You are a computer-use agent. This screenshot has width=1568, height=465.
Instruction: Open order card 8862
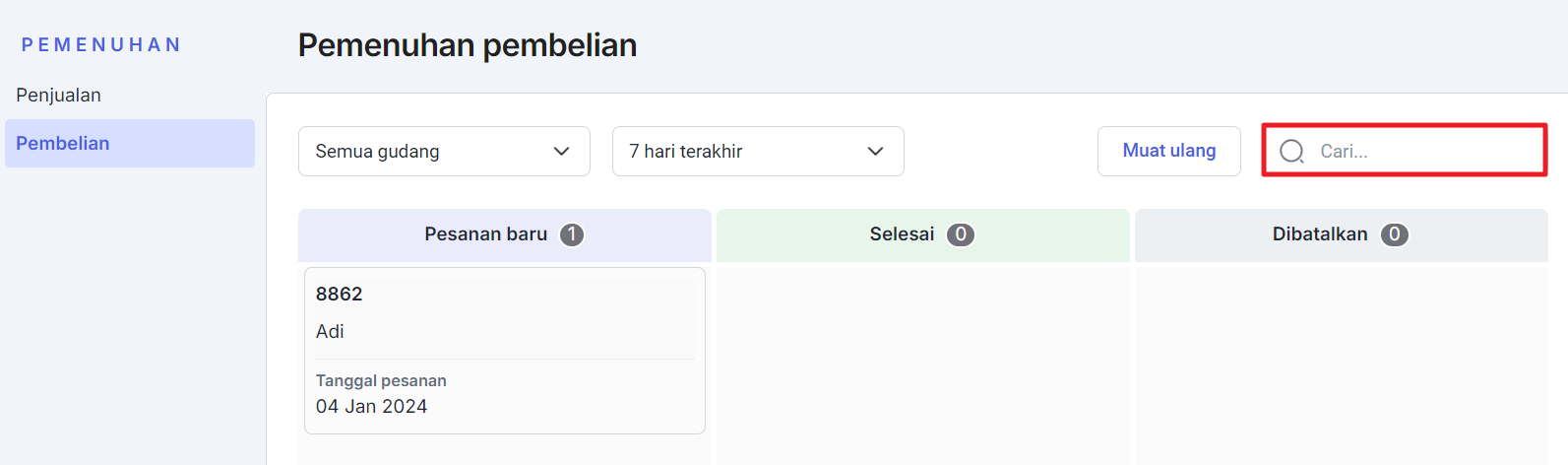click(505, 351)
